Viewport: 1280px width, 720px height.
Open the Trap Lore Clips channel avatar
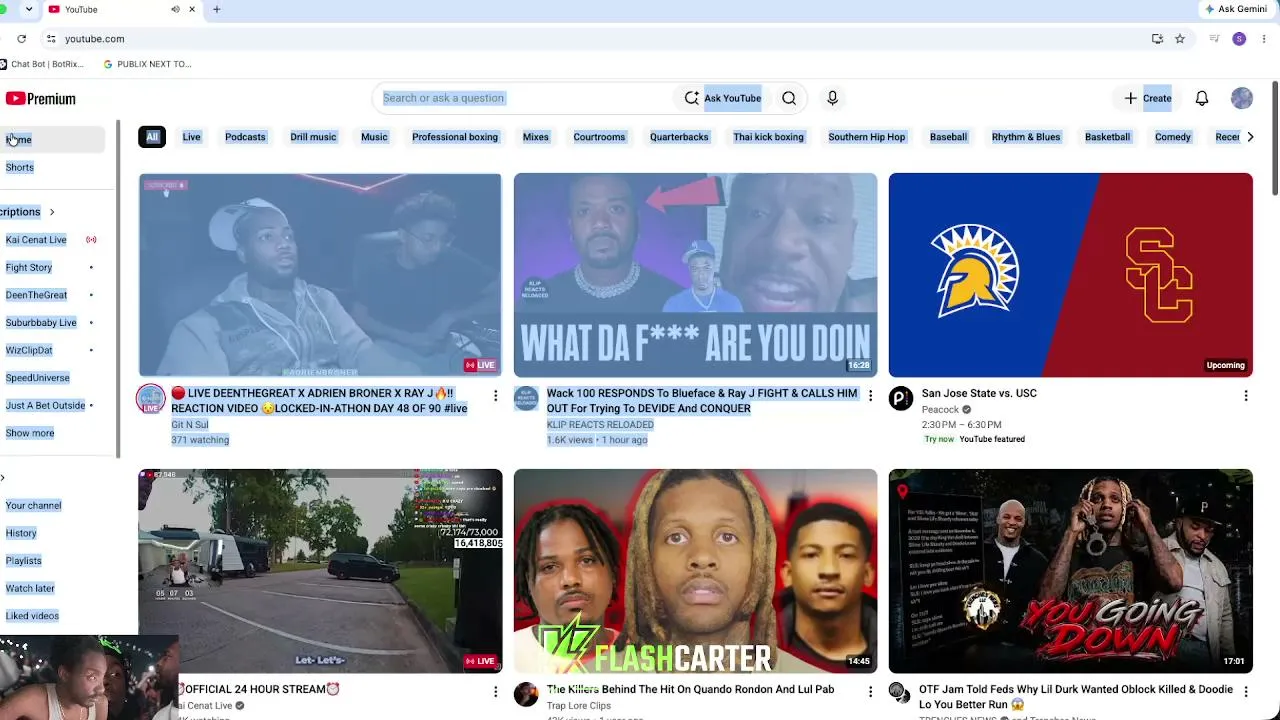pyautogui.click(x=526, y=695)
